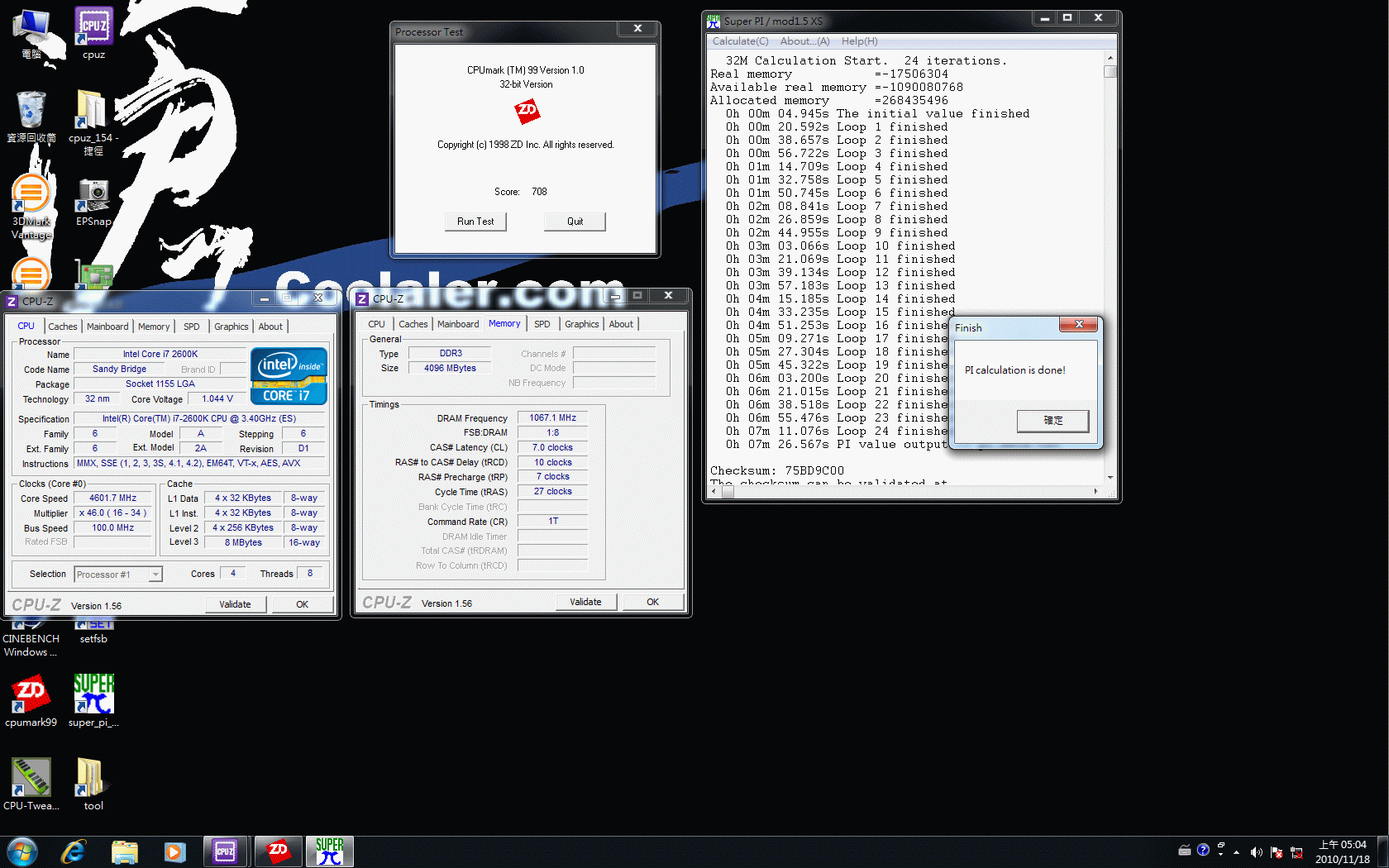Switch to CPU tab in right CPU-Z window
This screenshot has height=868, width=1389.
[376, 324]
